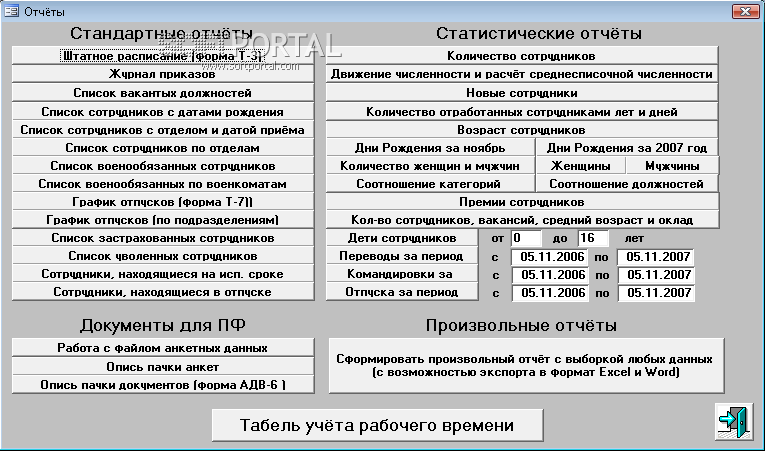This screenshot has width=765, height=451.
Task: Focus the children age 'до' field with 16
Action: tap(593, 238)
